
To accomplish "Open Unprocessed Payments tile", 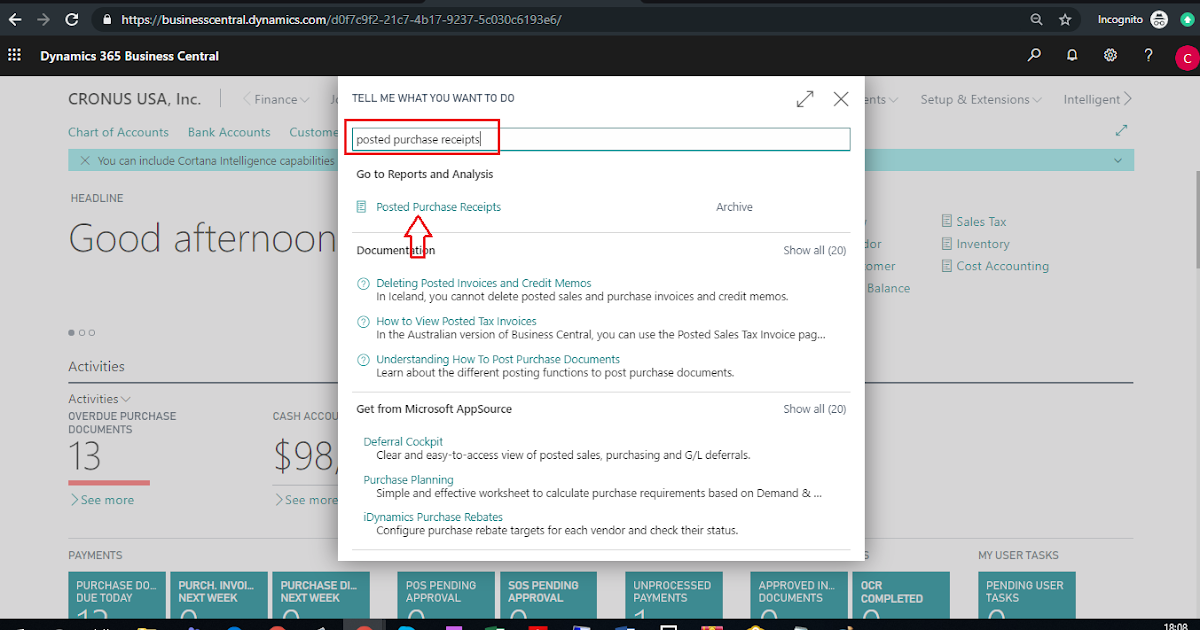I will tap(673, 593).
